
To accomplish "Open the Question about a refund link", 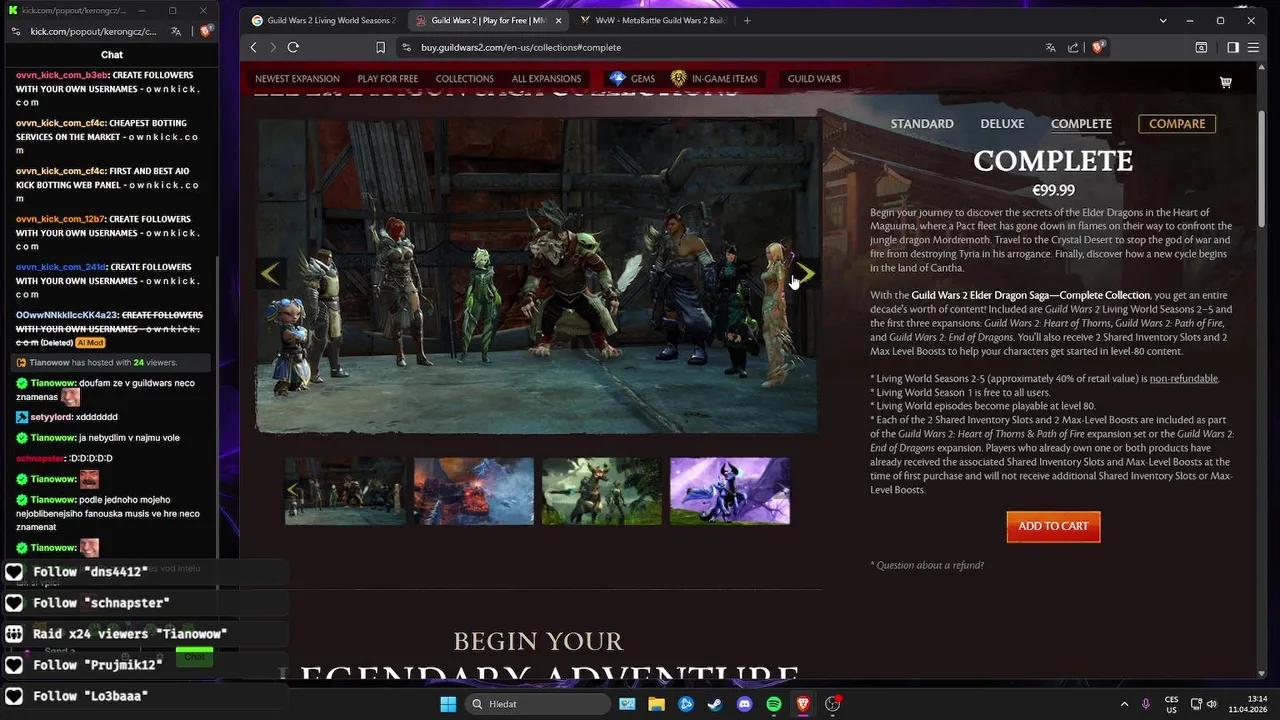I will [930, 566].
